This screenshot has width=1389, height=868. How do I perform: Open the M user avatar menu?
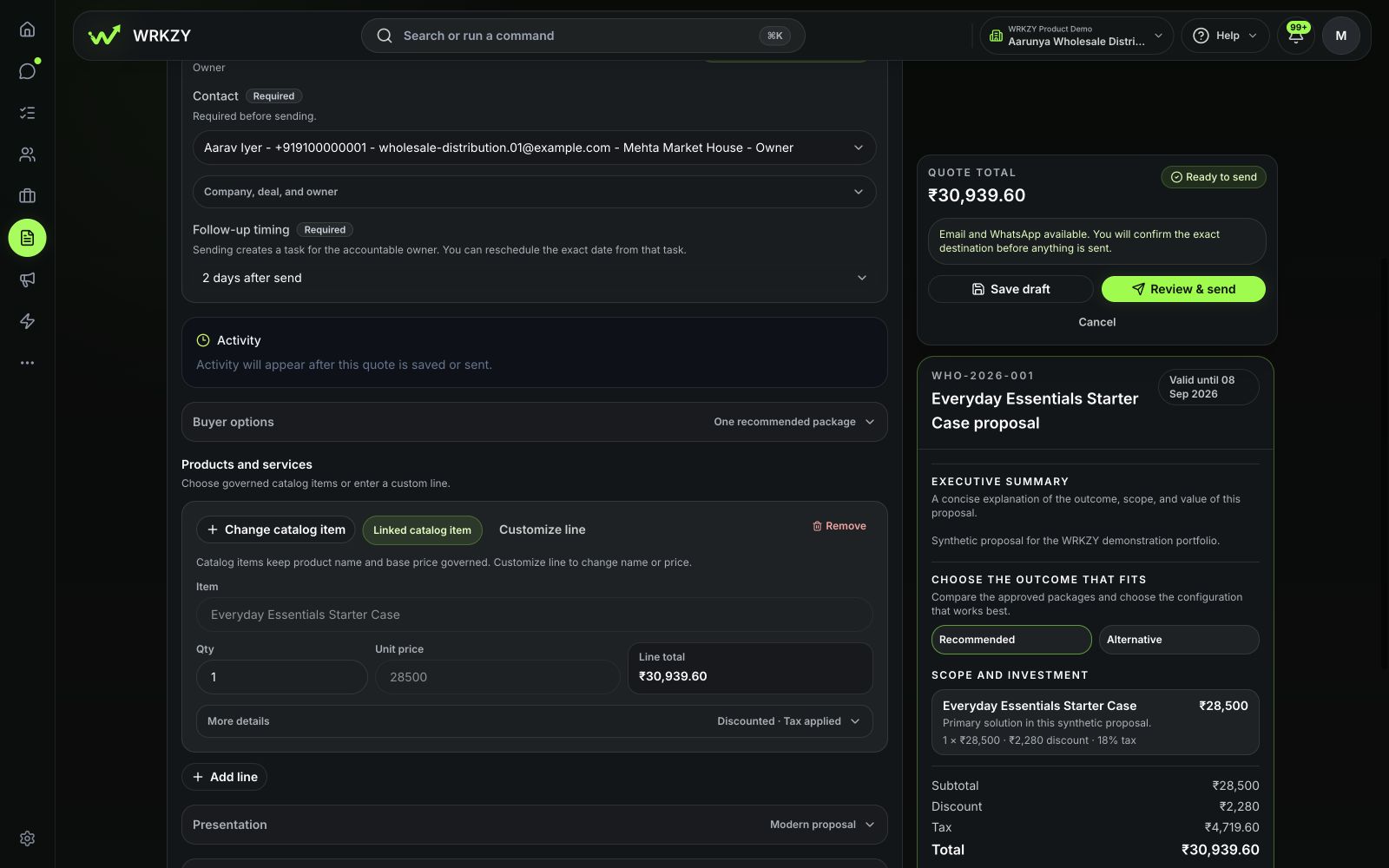coord(1340,36)
